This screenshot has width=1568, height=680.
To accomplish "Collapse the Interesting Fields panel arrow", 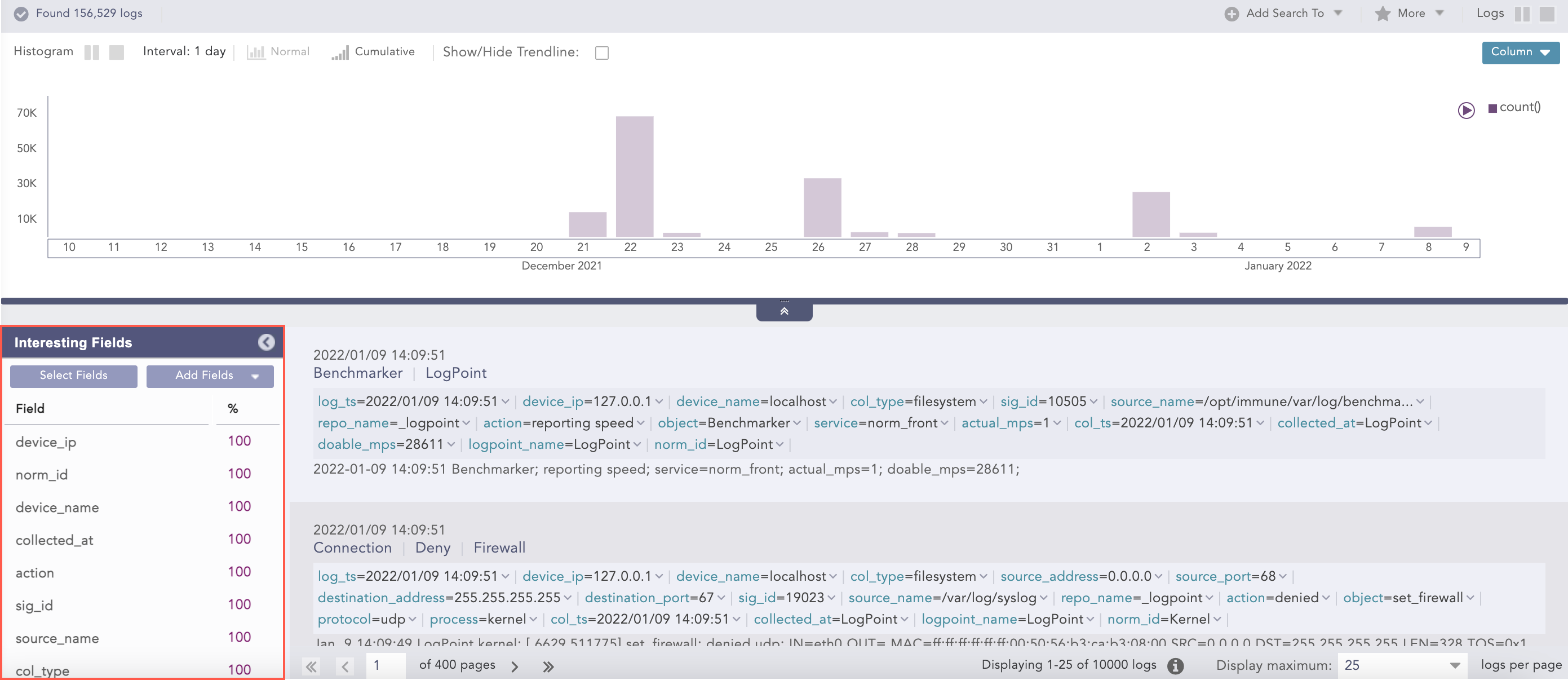I will (266, 342).
